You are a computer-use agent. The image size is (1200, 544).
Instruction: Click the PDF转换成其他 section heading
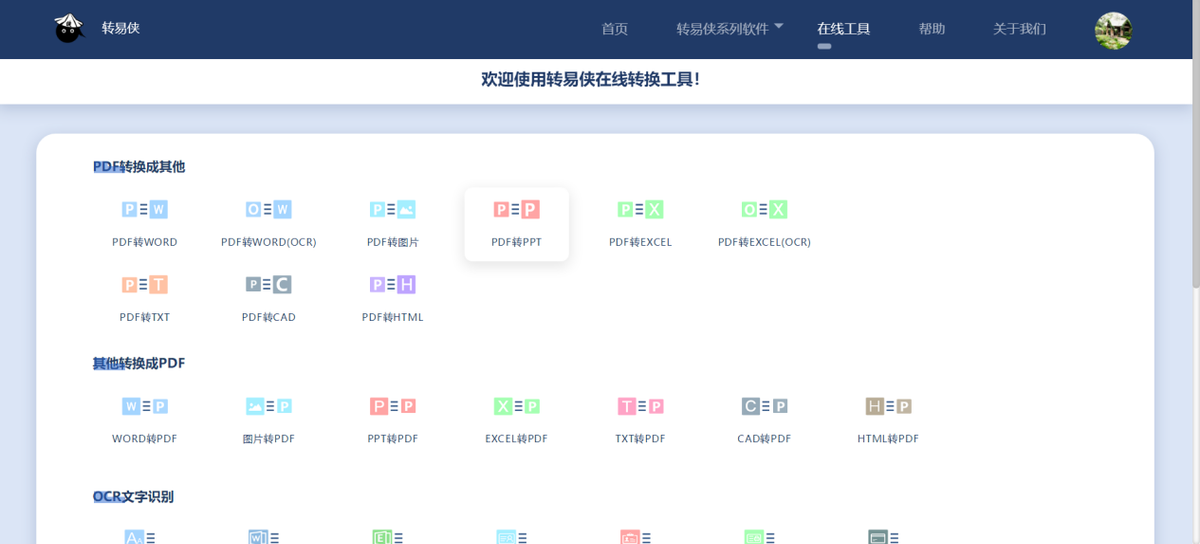tap(139, 166)
